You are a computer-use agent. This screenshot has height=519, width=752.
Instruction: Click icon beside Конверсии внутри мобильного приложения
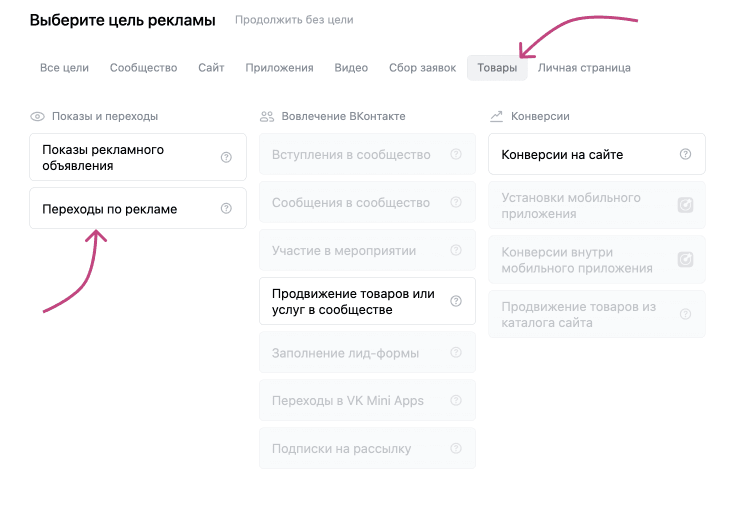coord(685,260)
